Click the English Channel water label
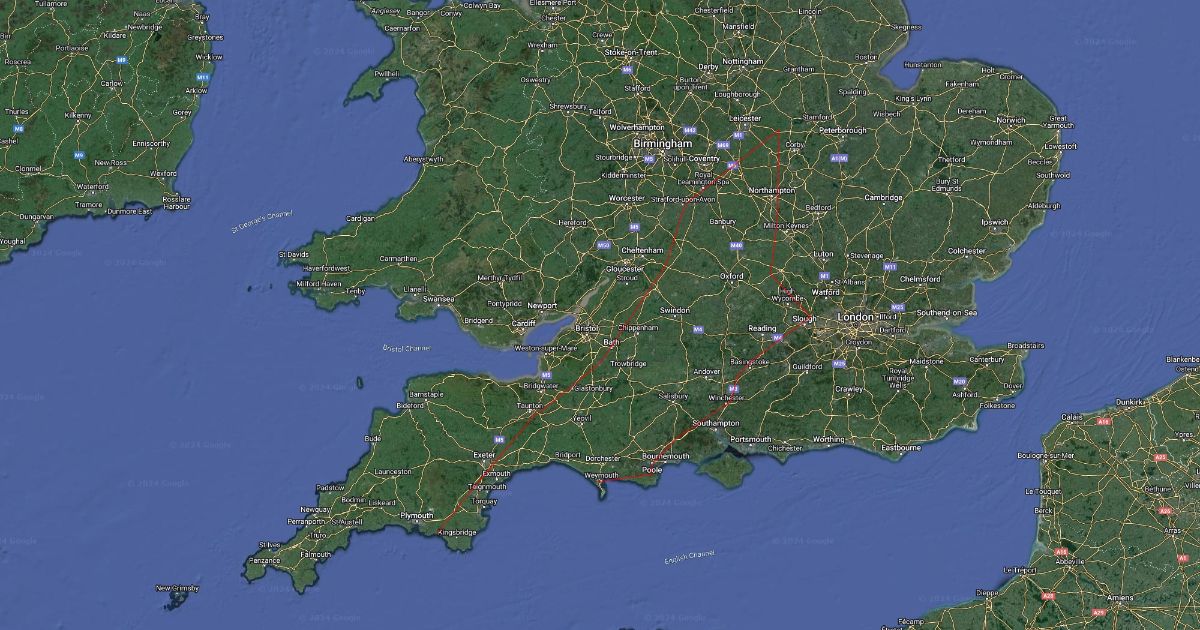 click(x=690, y=556)
